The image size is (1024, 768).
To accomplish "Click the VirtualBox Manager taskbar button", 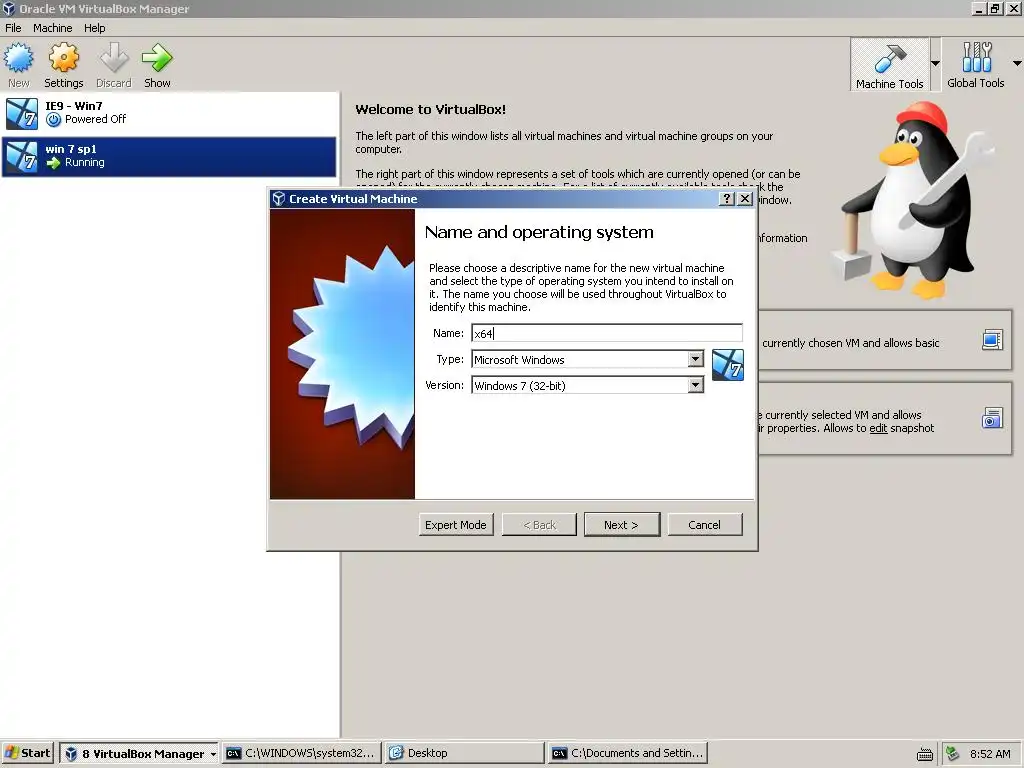I will point(140,754).
